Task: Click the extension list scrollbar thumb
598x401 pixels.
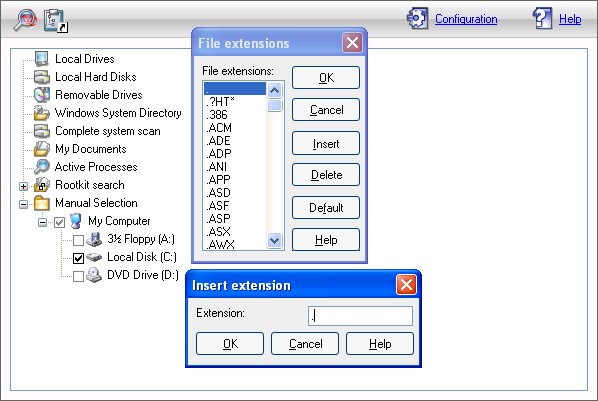Action: click(275, 105)
